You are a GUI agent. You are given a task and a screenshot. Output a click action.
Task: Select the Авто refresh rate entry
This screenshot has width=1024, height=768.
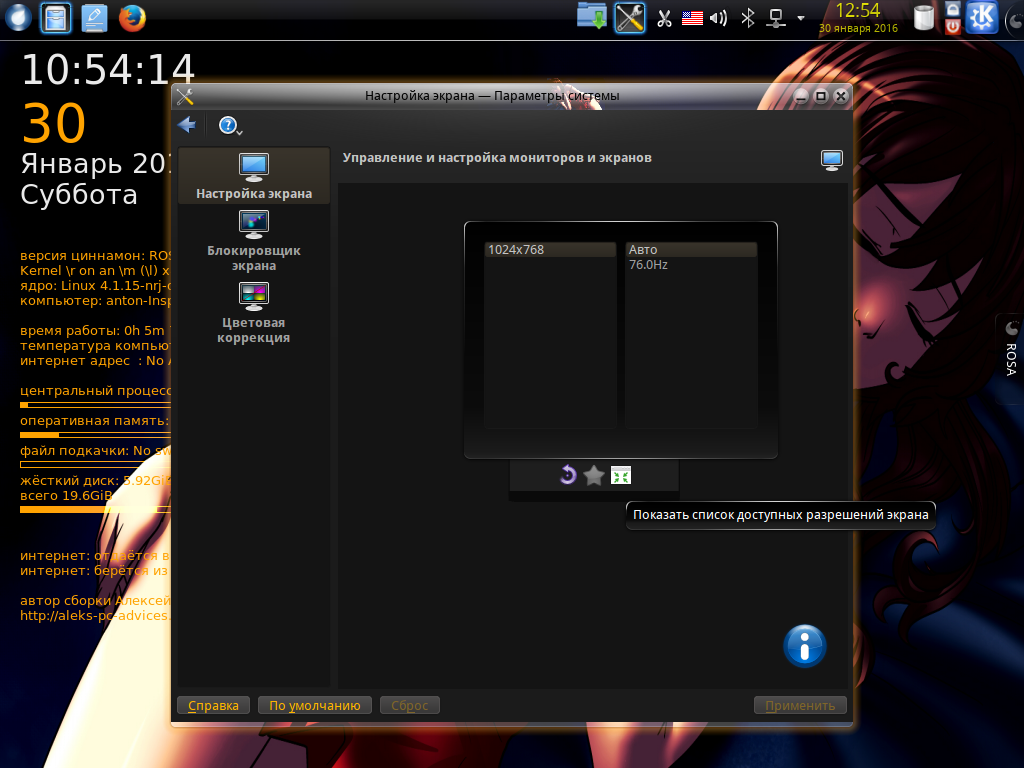tap(691, 249)
